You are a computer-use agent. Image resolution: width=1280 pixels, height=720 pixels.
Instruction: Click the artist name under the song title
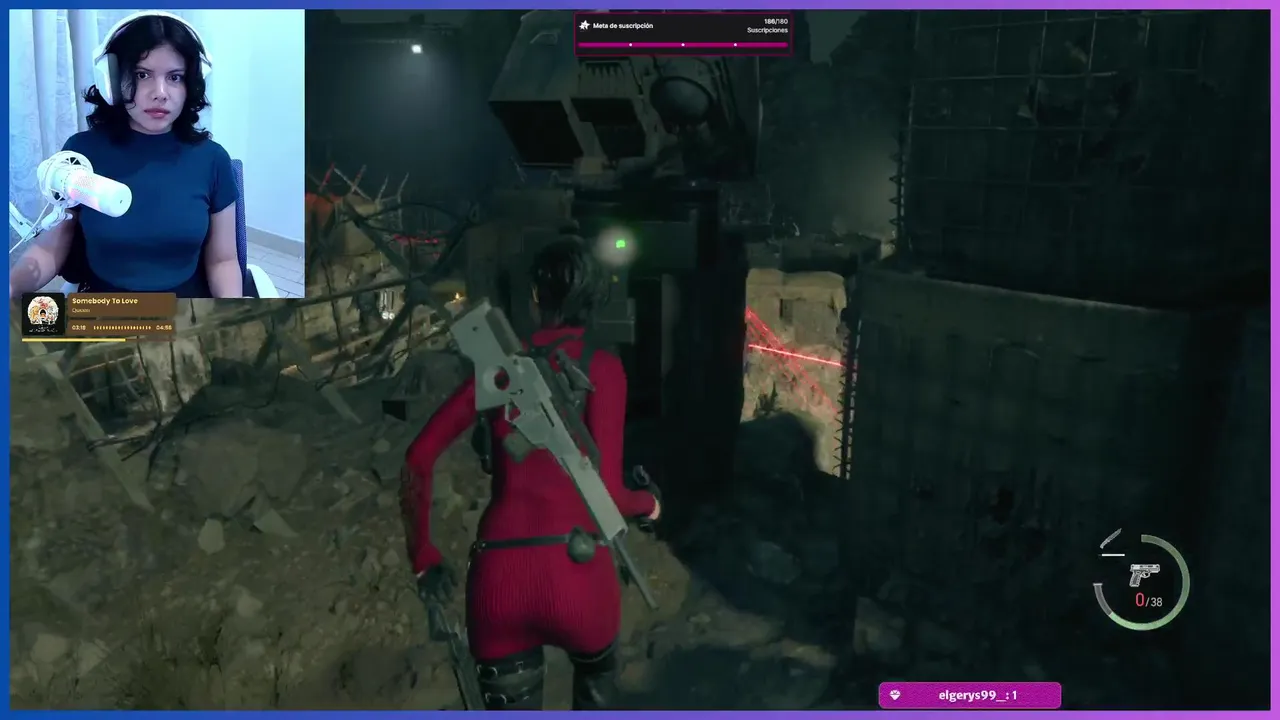point(81,310)
